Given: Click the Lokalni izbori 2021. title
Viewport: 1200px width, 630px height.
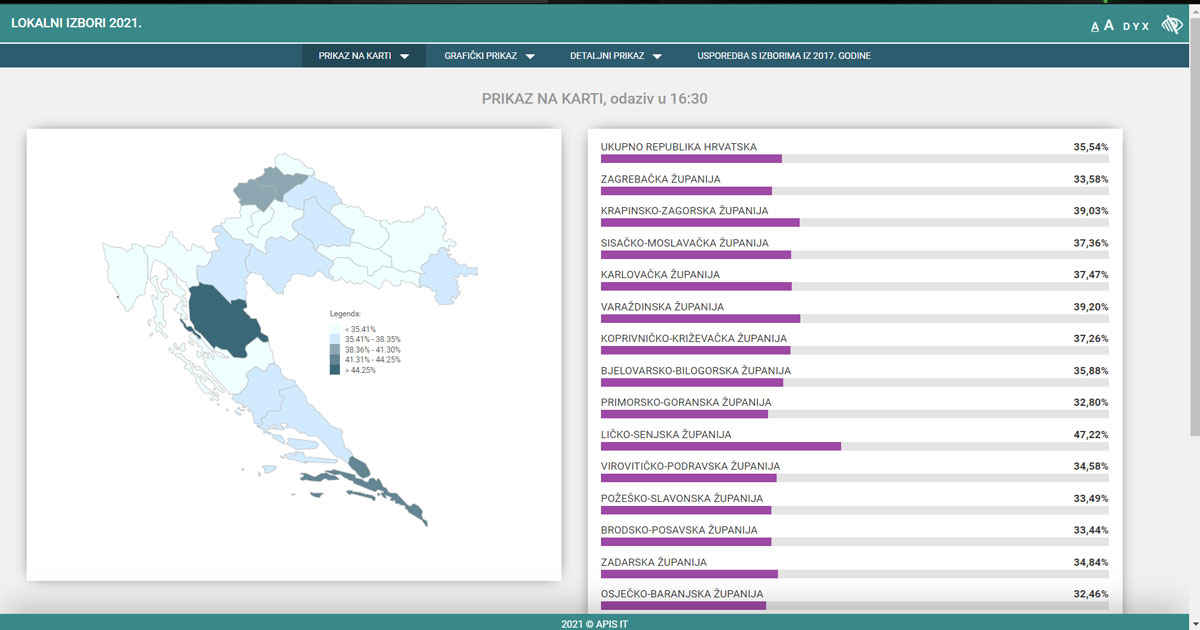Looking at the screenshot, I should pos(76,21).
